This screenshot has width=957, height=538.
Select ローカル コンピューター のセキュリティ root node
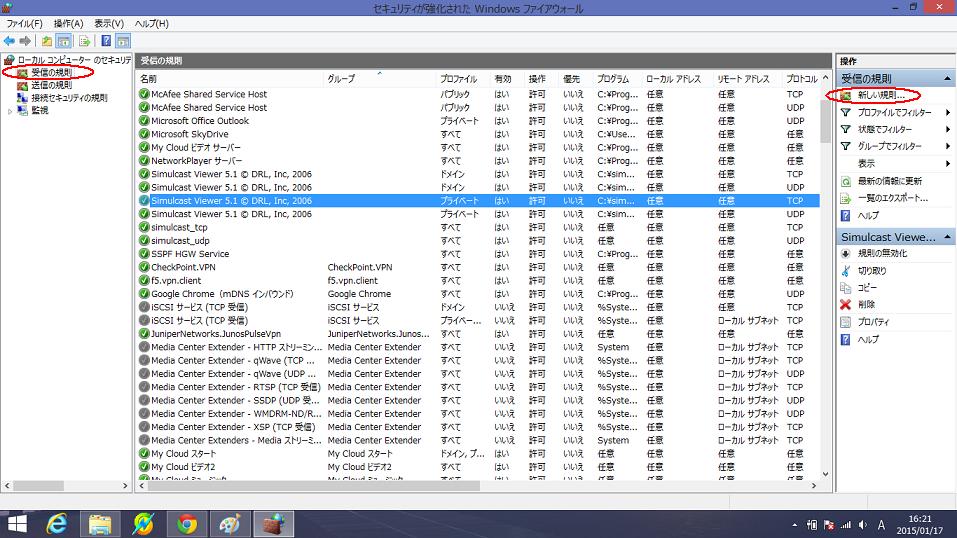pyautogui.click(x=74, y=60)
